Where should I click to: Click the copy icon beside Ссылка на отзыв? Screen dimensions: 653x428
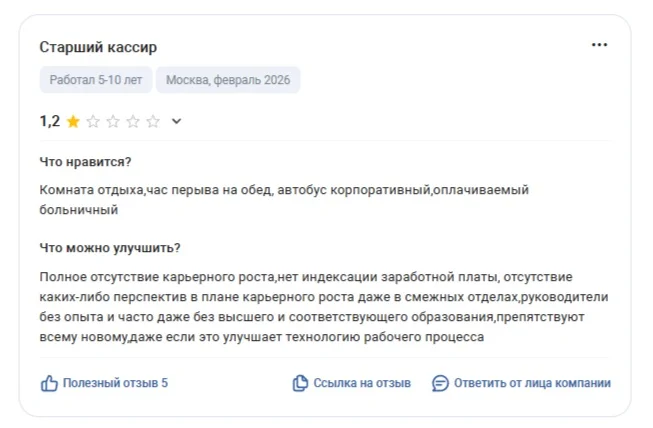pyautogui.click(x=300, y=383)
